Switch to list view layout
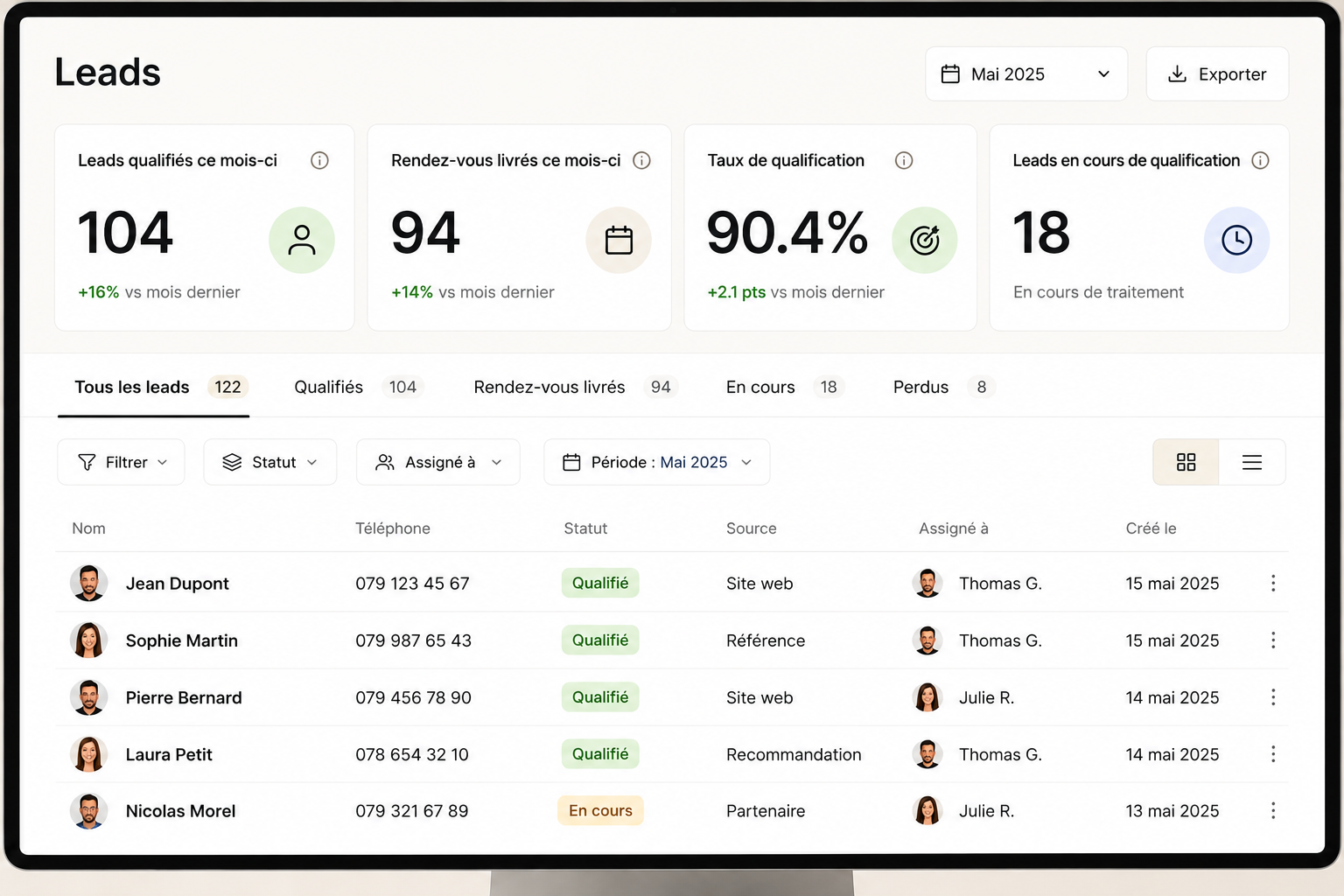This screenshot has height=896, width=1344. coord(1252,462)
